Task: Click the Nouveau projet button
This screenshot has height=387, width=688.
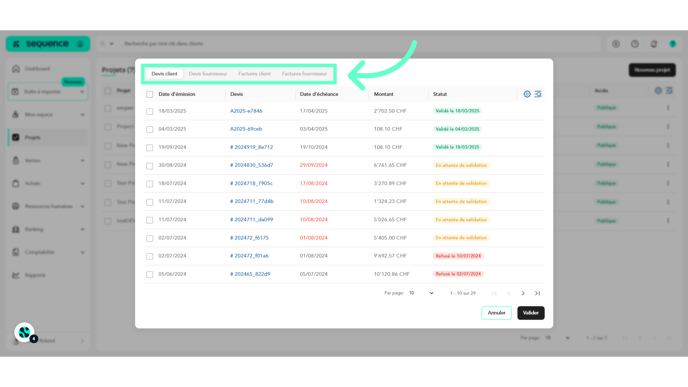Action: [652, 70]
